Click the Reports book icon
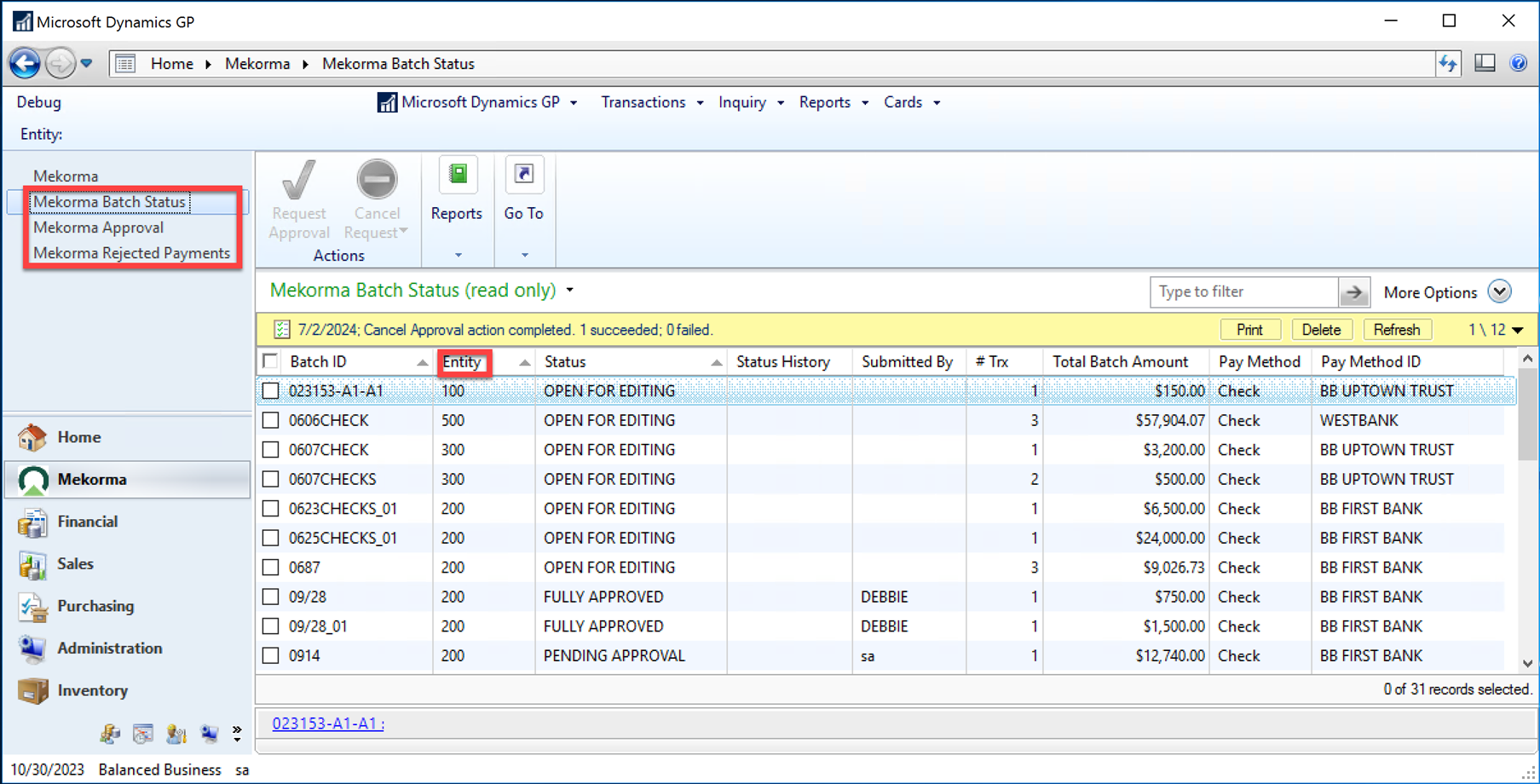Screen dimensions: 1540x784 coord(458,175)
